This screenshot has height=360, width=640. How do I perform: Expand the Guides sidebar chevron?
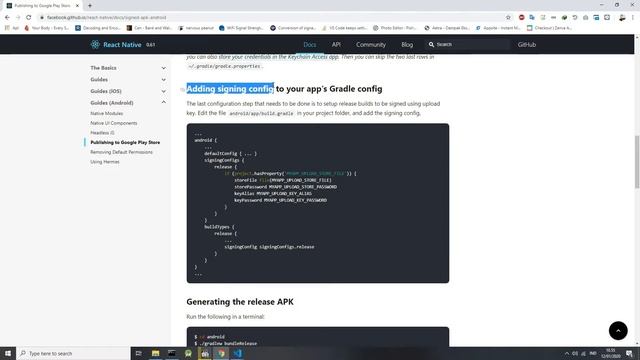click(164, 80)
